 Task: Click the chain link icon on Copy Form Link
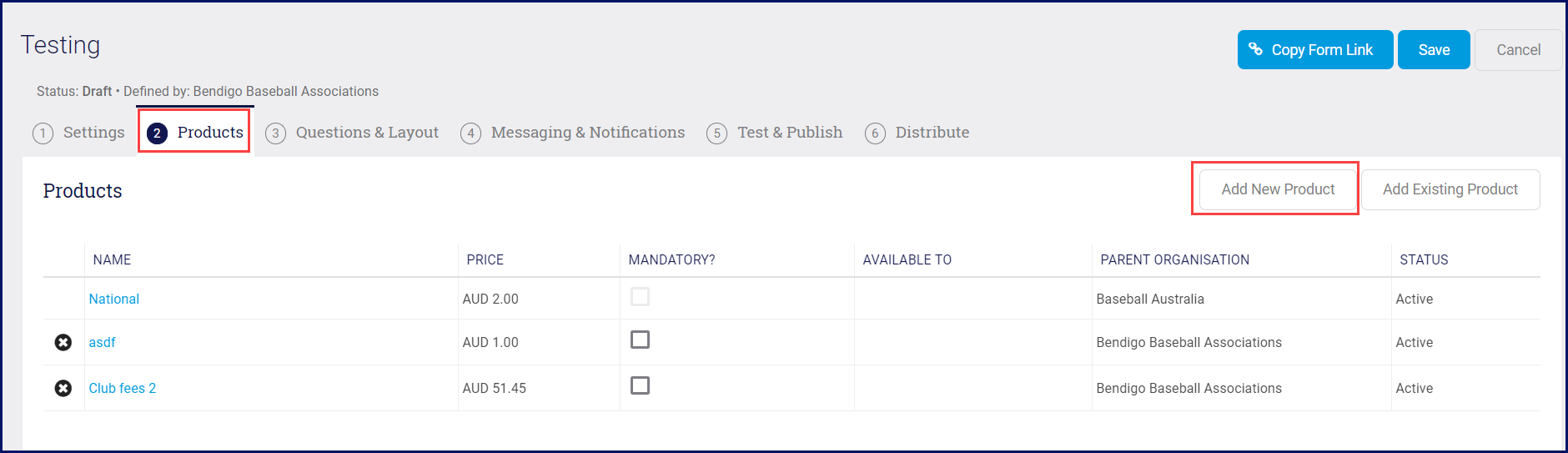(1255, 49)
